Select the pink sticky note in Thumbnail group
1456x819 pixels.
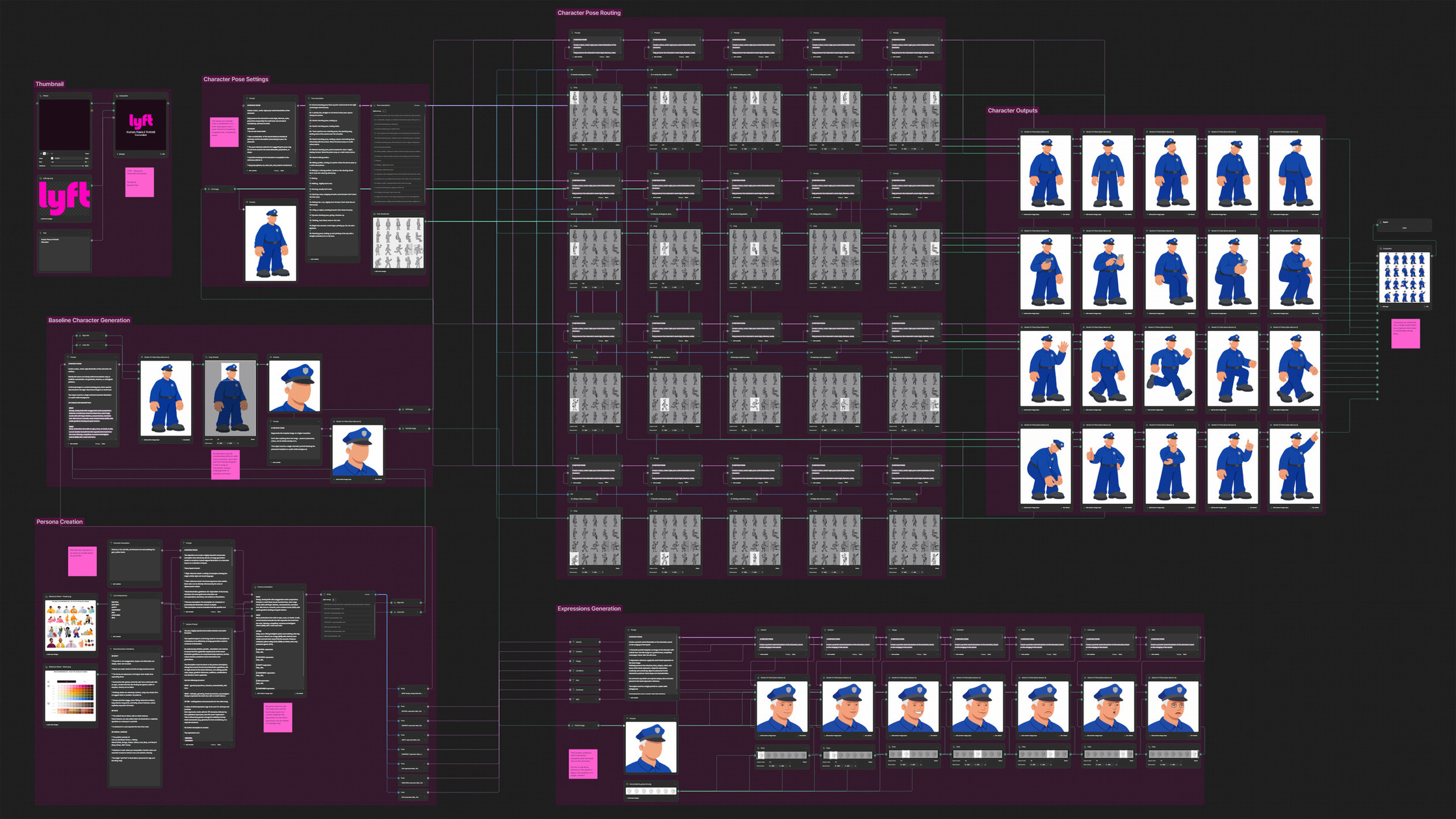click(140, 182)
